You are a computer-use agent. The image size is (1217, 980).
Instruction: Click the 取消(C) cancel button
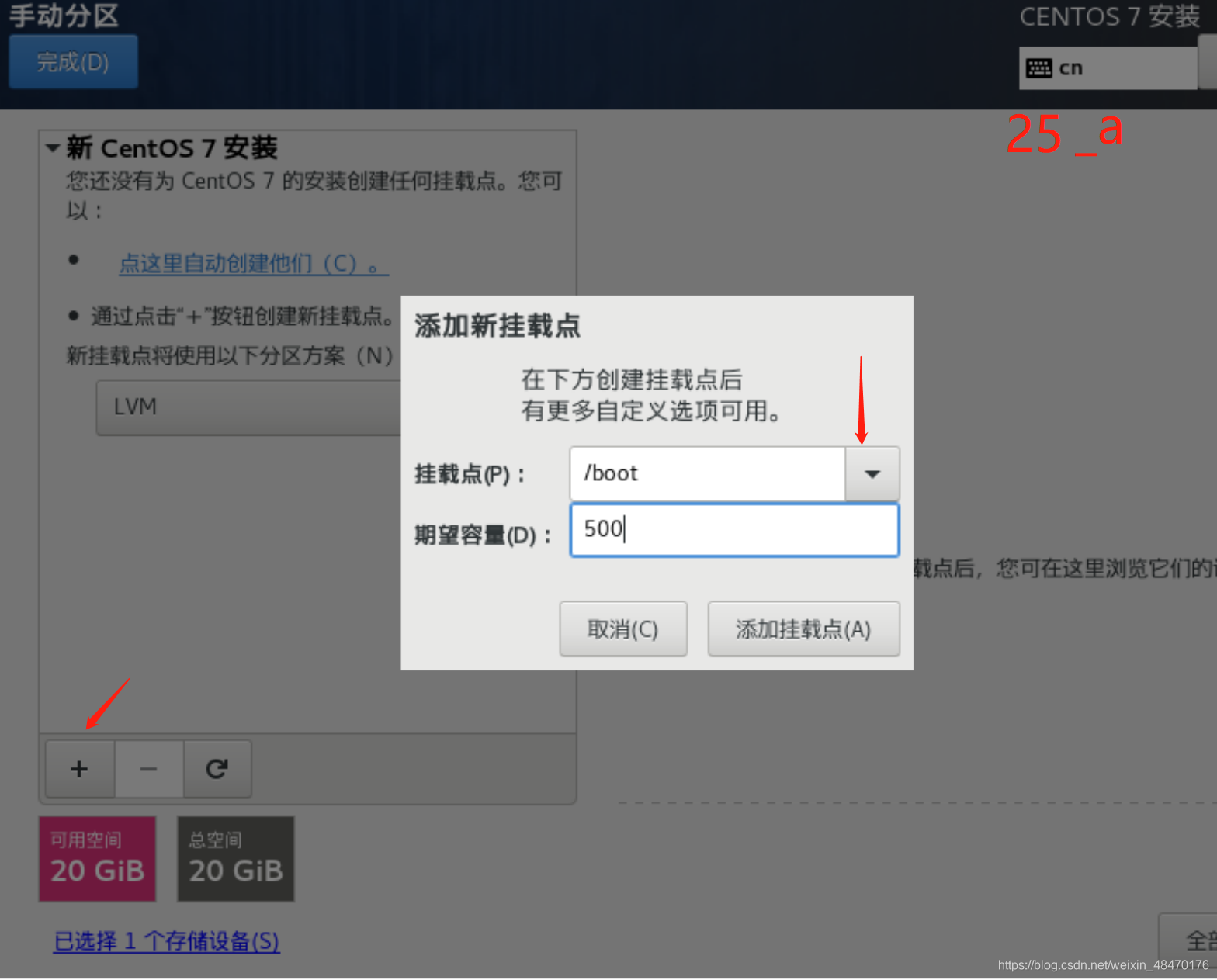coord(623,629)
